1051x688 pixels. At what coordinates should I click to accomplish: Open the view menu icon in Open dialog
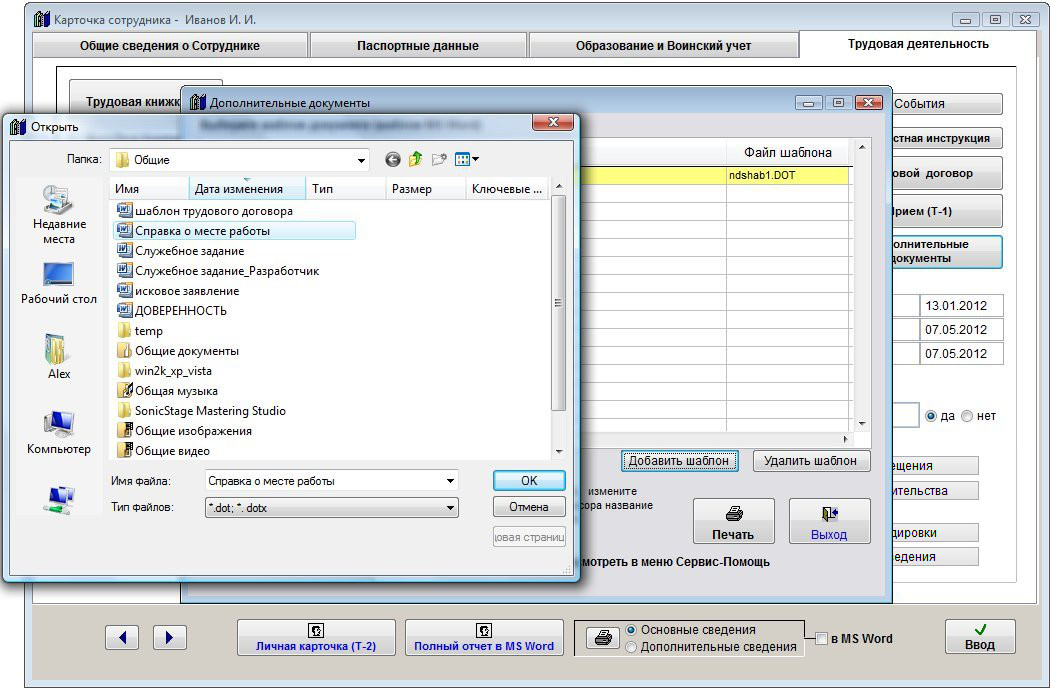tap(467, 160)
